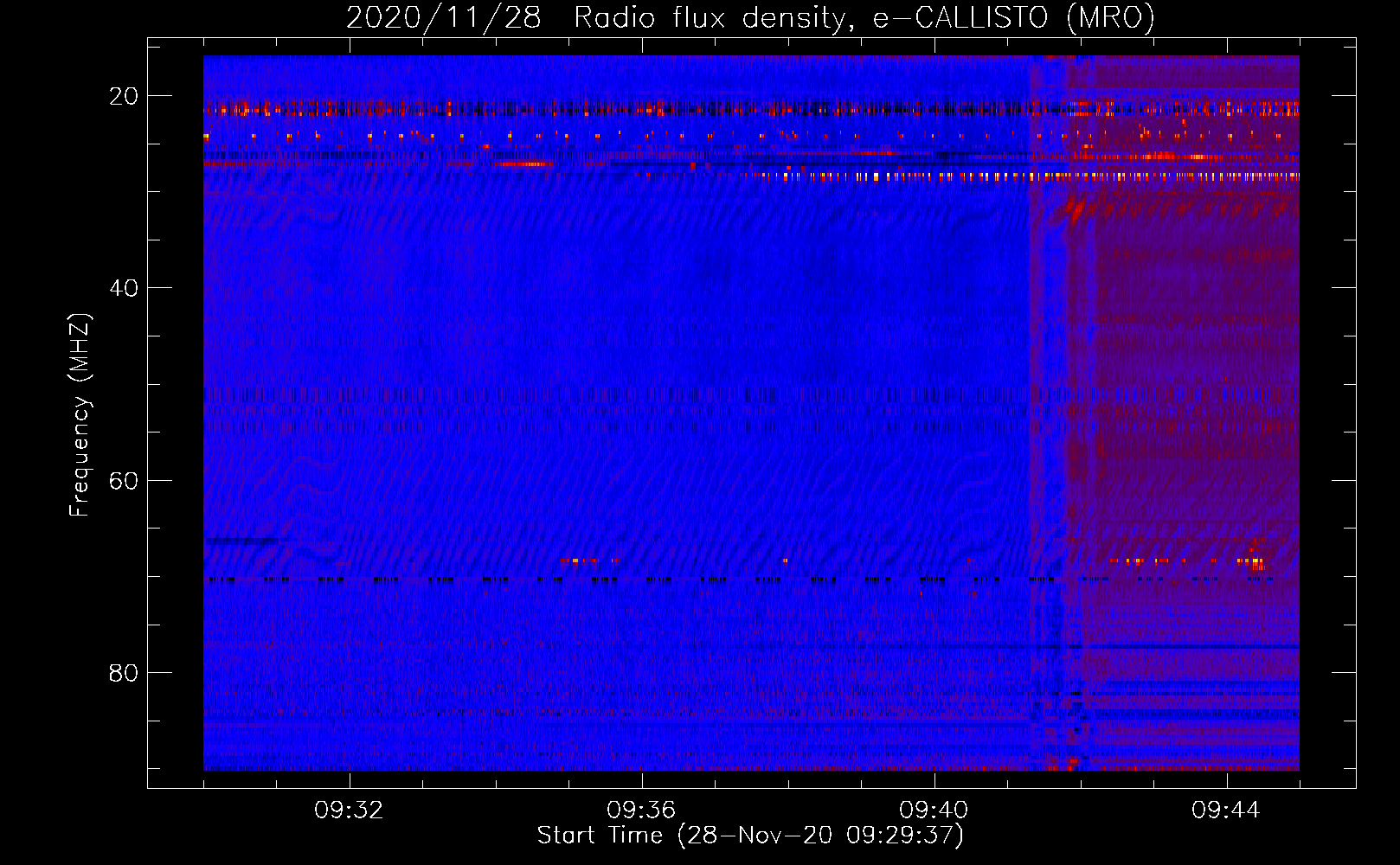
Task: Click the 09:36 time tick label
Action: point(641,811)
